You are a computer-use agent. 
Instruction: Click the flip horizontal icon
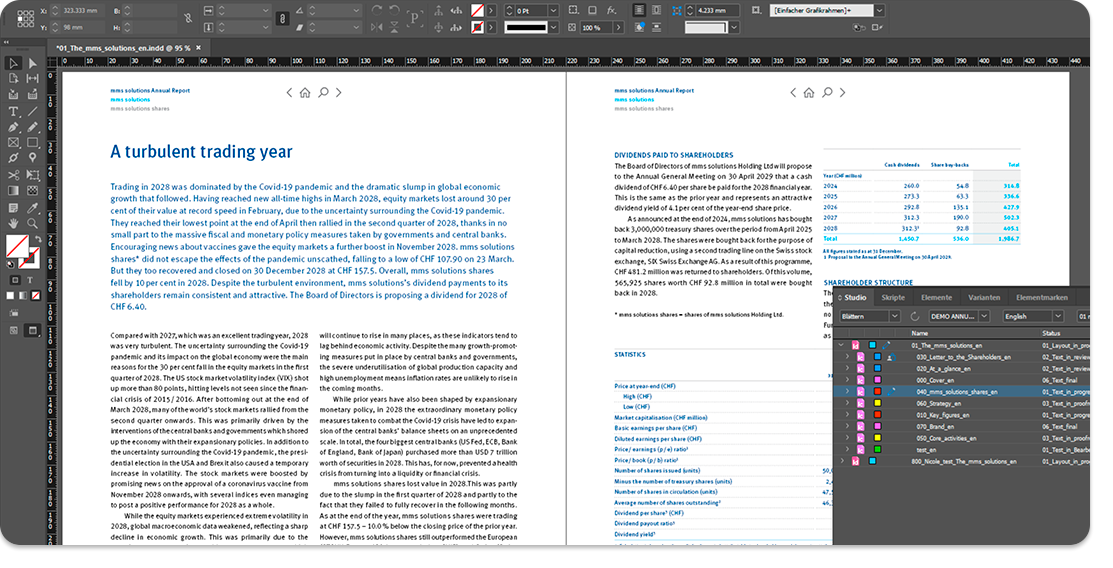(377, 28)
